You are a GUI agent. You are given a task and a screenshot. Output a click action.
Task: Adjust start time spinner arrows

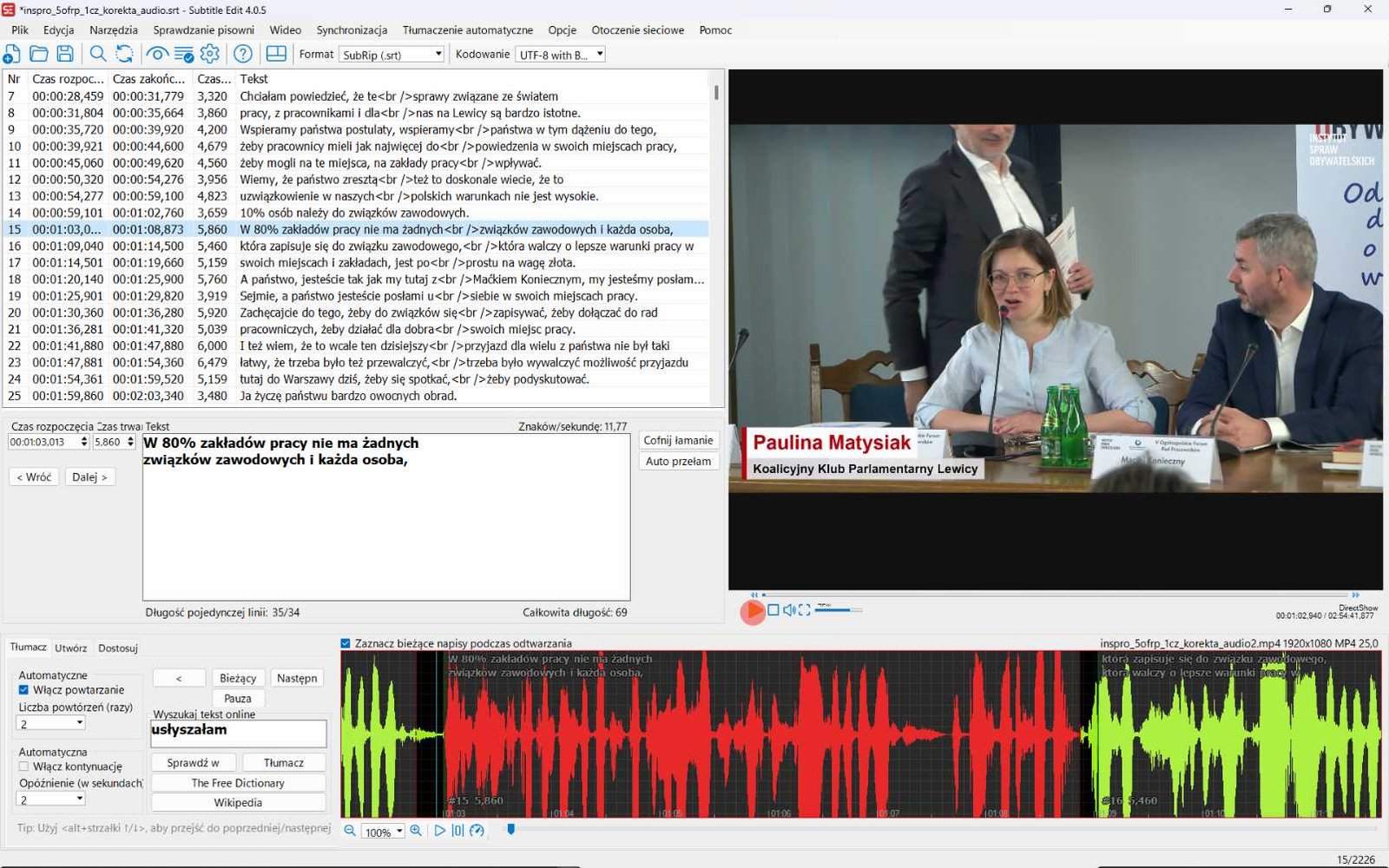click(84, 442)
